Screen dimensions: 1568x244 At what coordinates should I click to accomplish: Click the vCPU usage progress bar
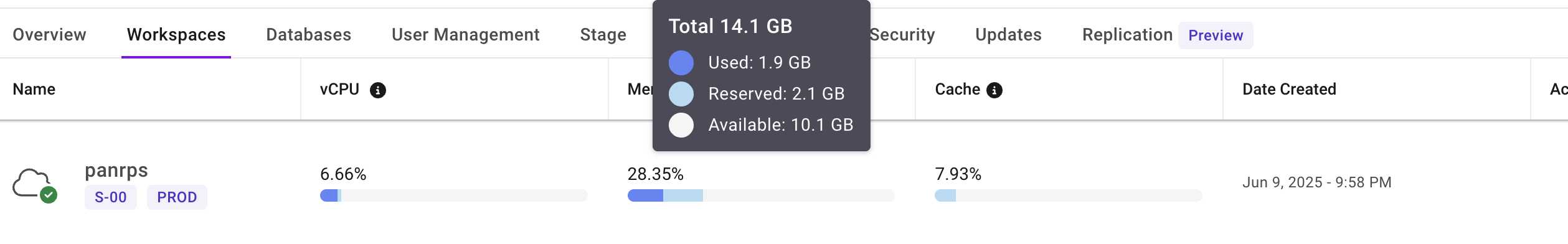pos(453,195)
